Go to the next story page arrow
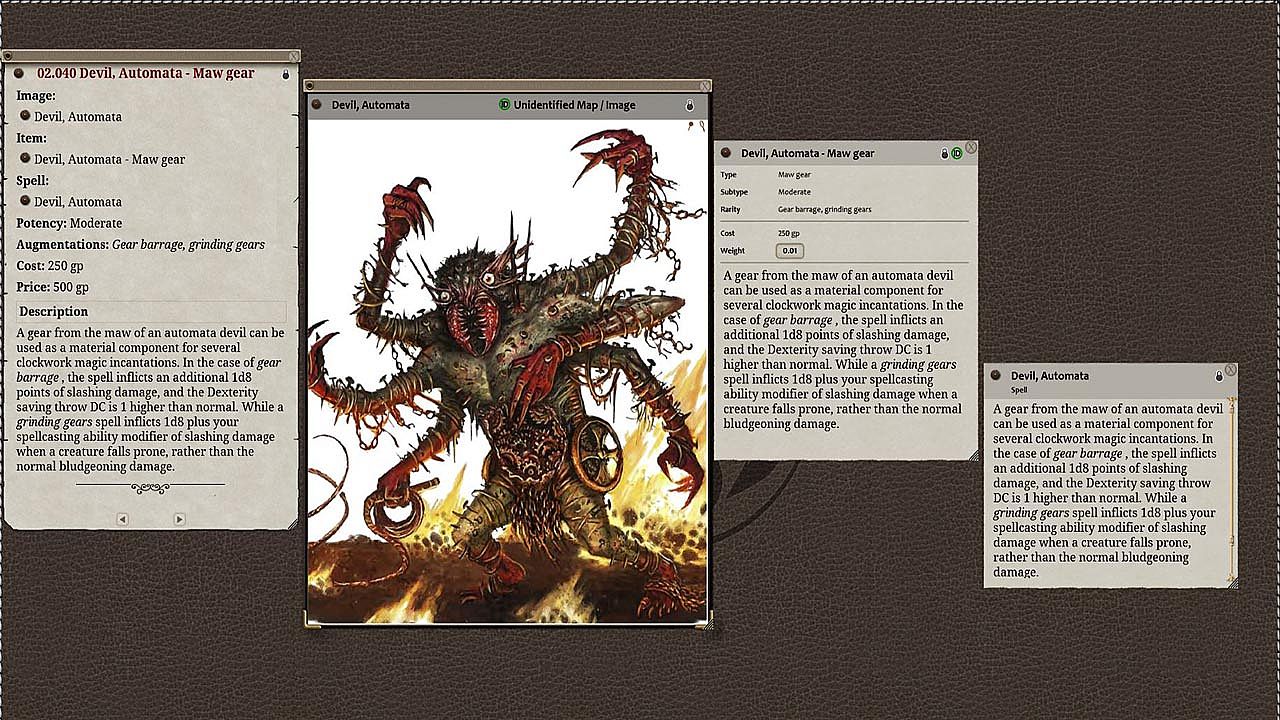Viewport: 1280px width, 720px height. pos(179,519)
